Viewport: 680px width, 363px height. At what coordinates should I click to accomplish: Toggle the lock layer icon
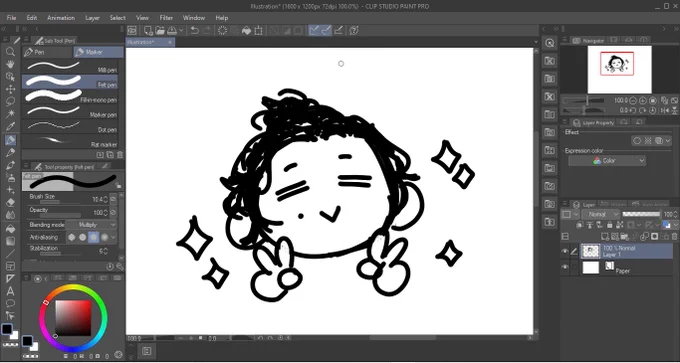610,225
